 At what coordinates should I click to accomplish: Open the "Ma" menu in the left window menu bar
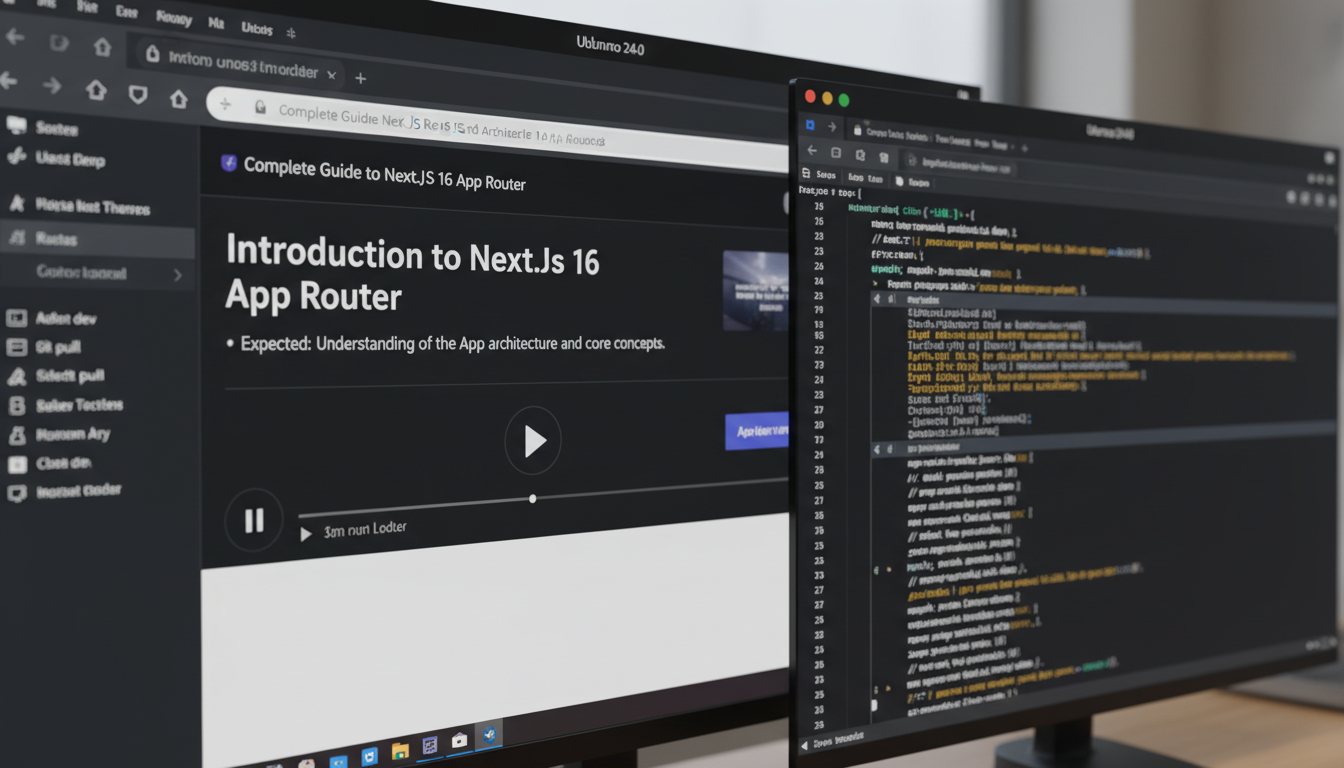[x=216, y=21]
